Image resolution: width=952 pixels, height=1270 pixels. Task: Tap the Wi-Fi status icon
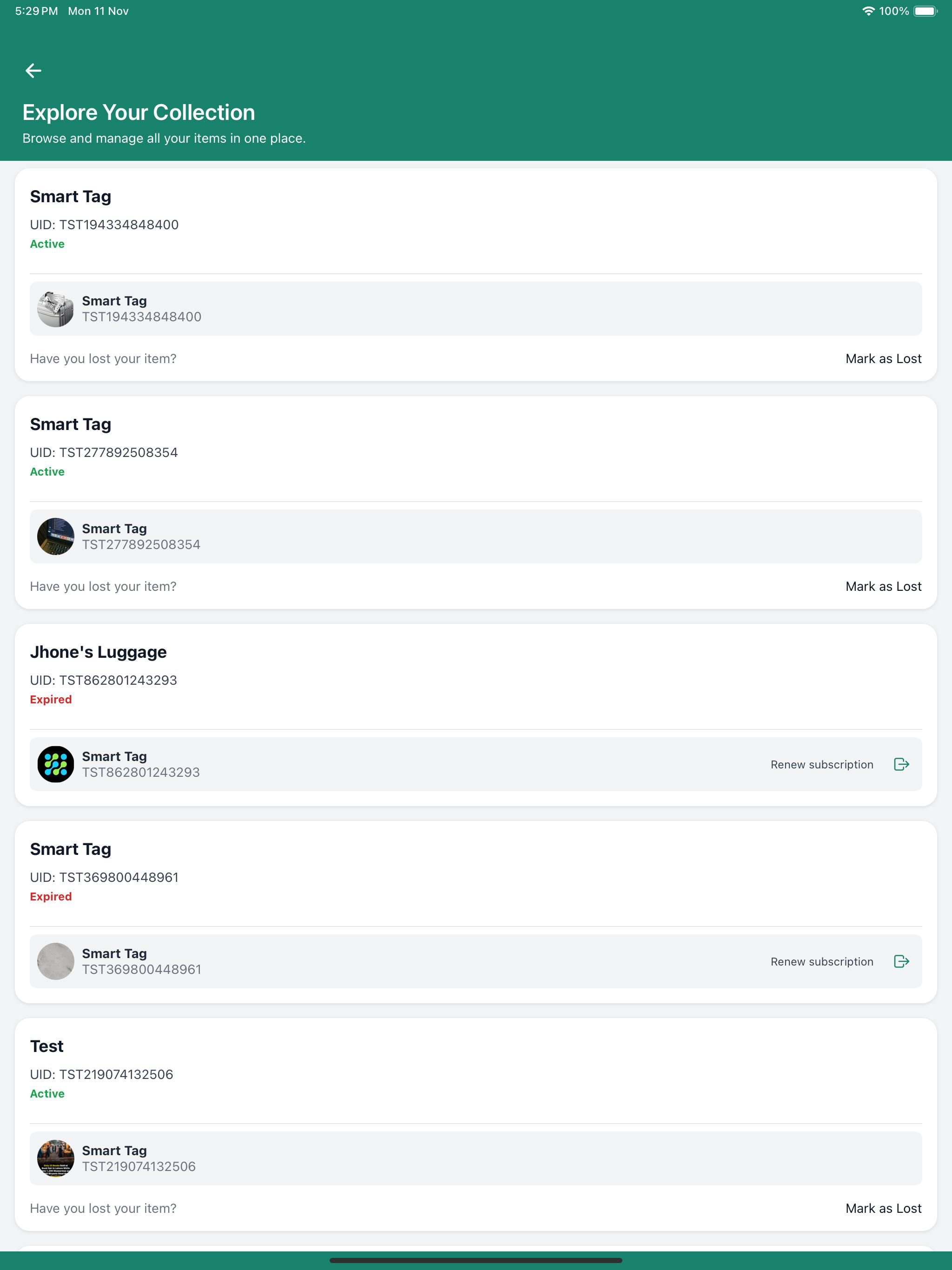coord(868,11)
